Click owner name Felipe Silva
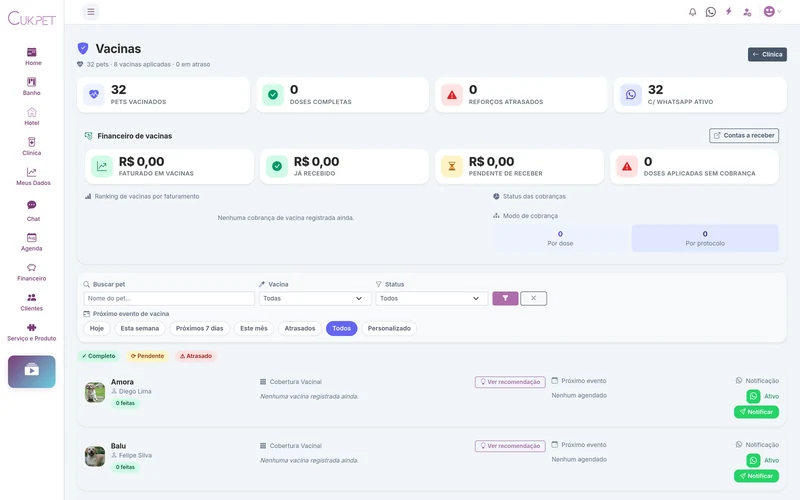The image size is (800, 500). (x=135, y=456)
